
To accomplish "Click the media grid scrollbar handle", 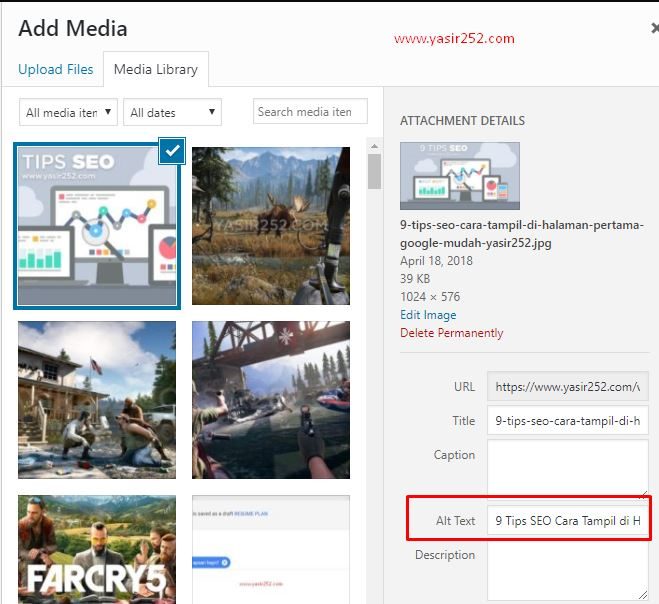I will [374, 171].
